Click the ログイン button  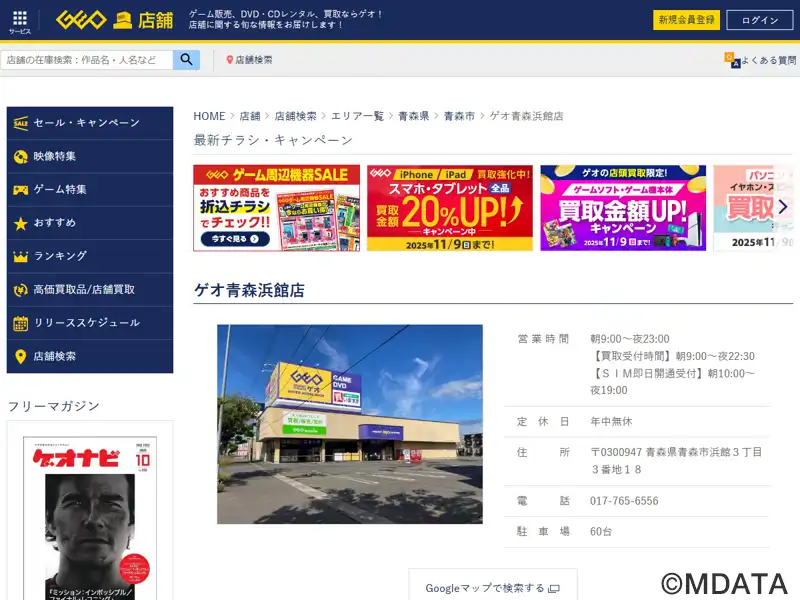760,20
